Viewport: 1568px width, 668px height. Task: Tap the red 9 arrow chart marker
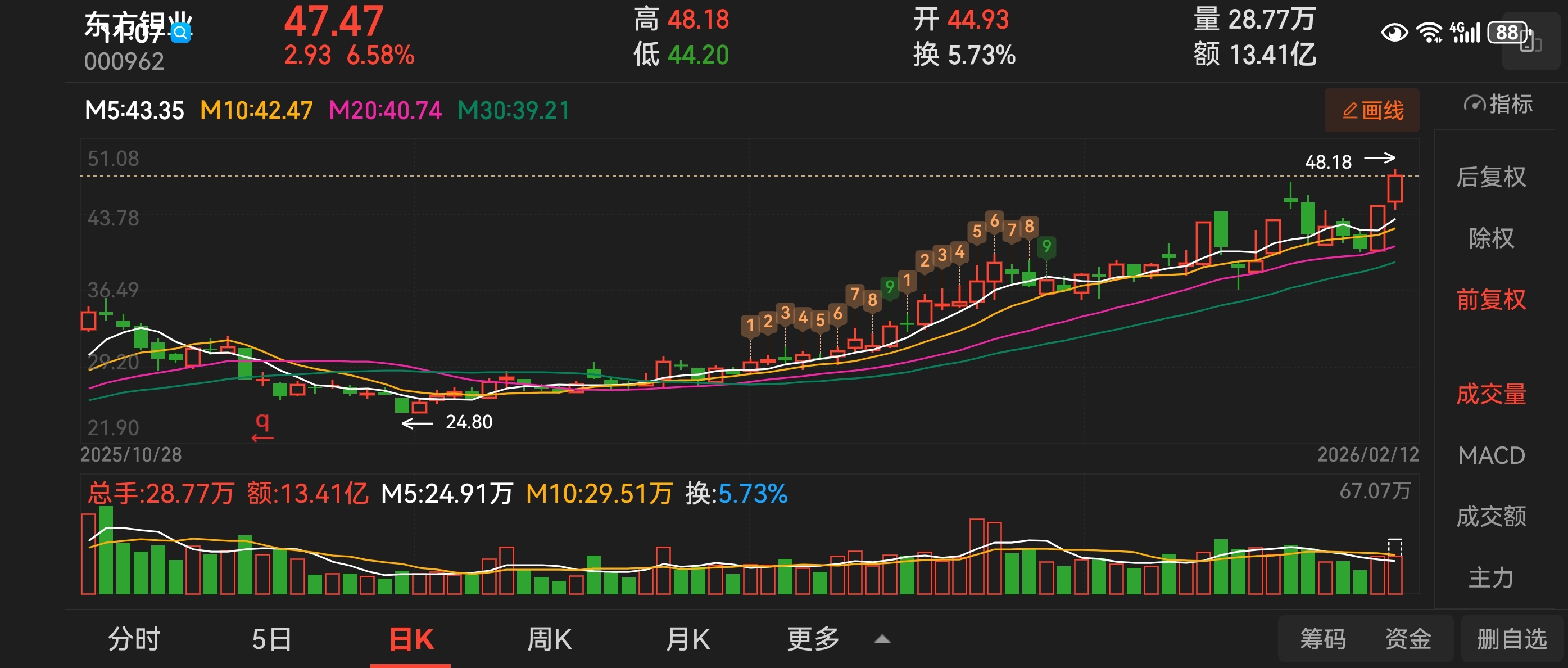262,426
